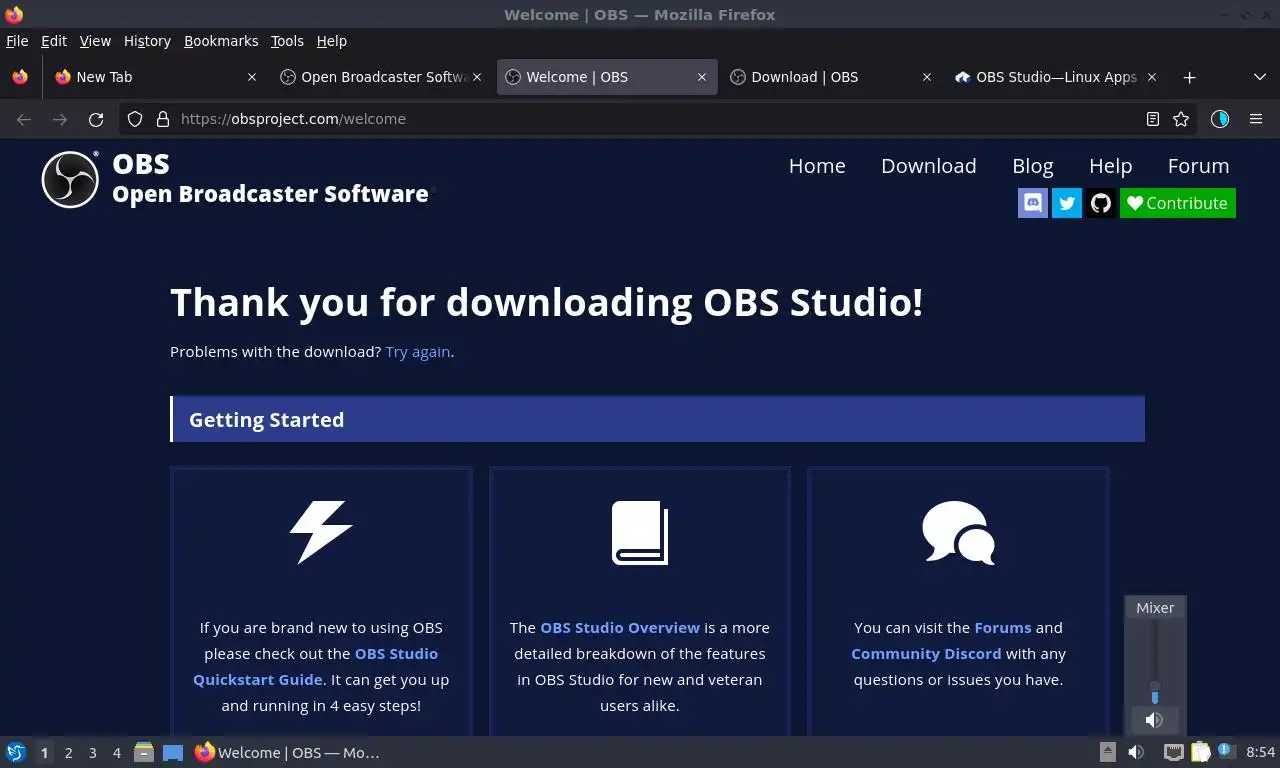Click the site security padlock icon

[x=163, y=119]
